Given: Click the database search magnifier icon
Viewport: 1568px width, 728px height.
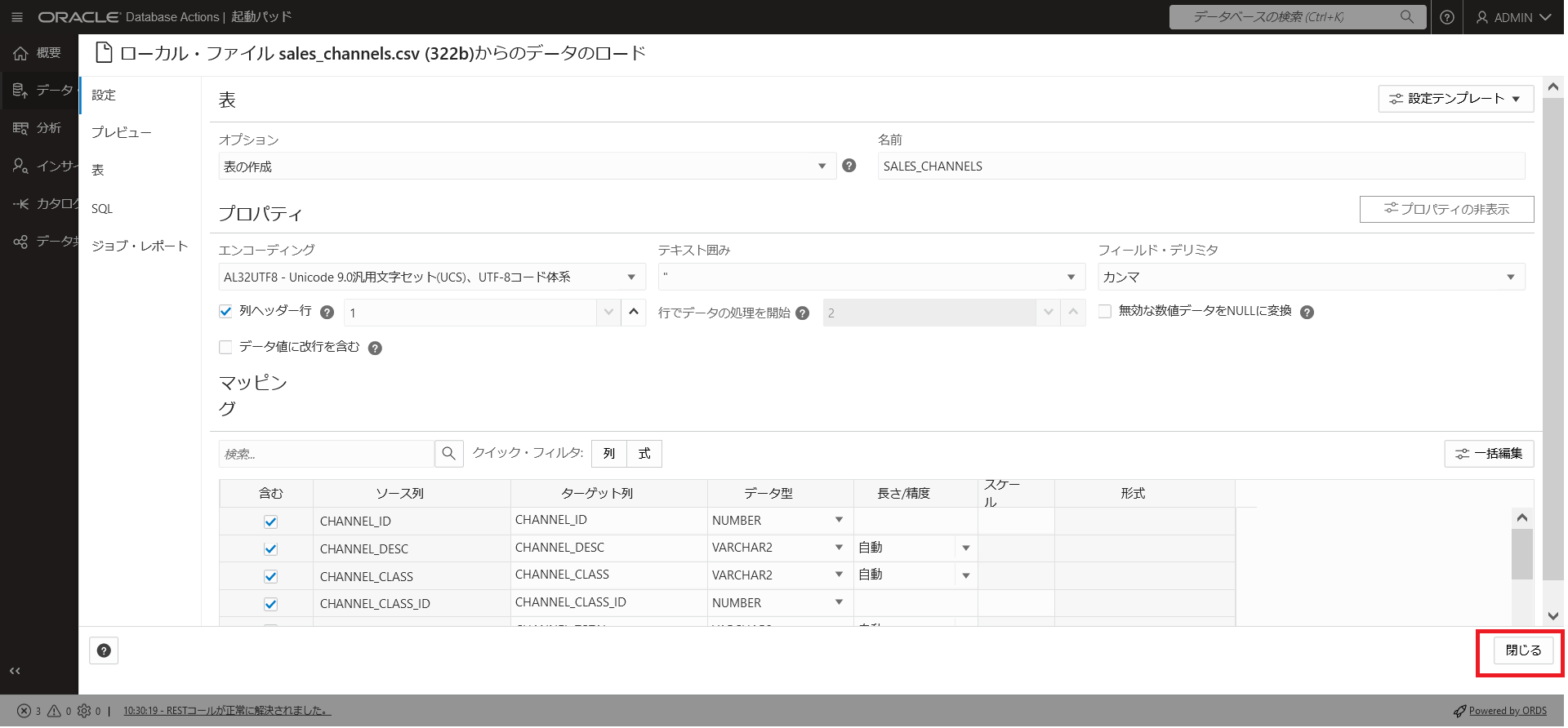Looking at the screenshot, I should 1406,16.
